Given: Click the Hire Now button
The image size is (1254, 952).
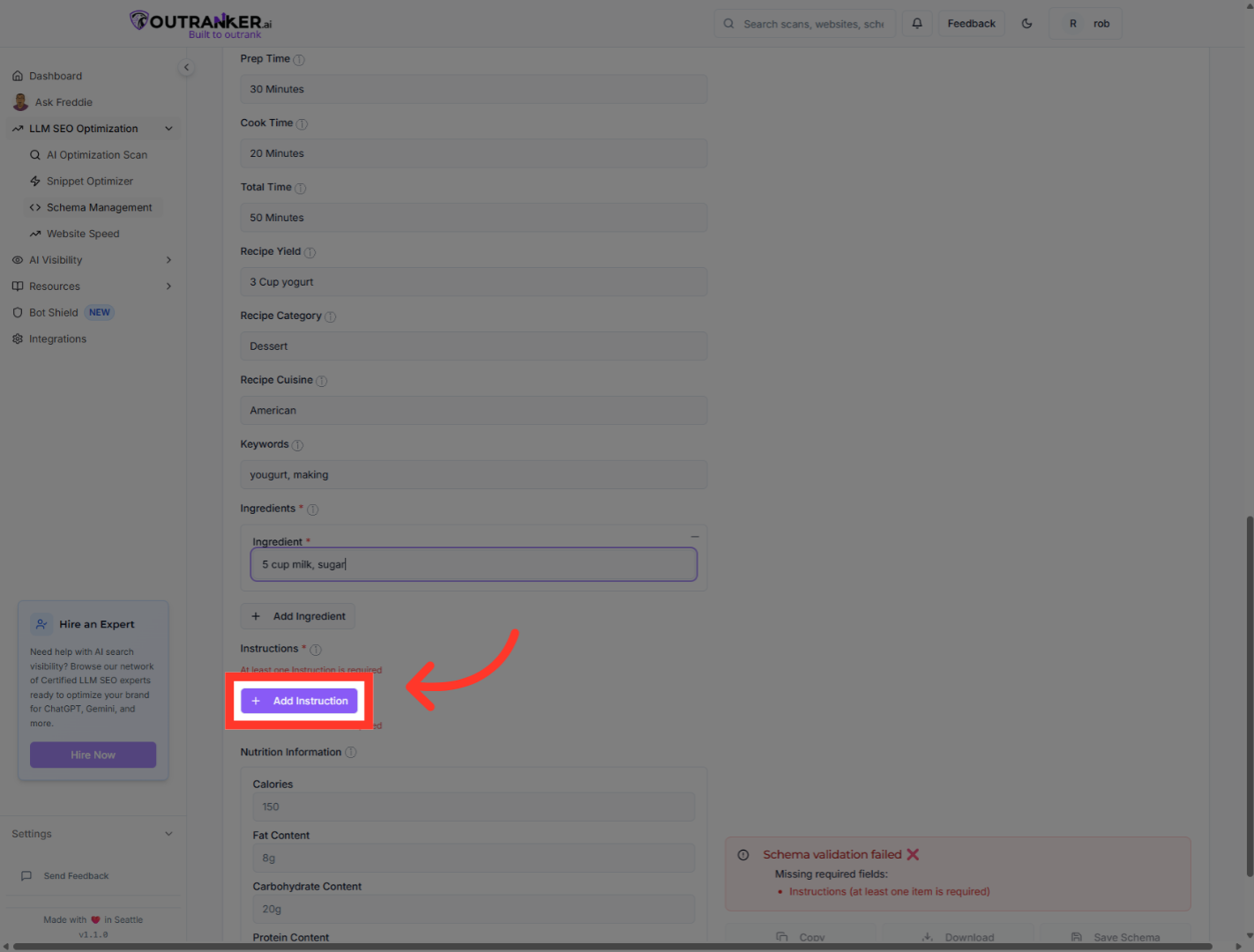Looking at the screenshot, I should coord(93,755).
